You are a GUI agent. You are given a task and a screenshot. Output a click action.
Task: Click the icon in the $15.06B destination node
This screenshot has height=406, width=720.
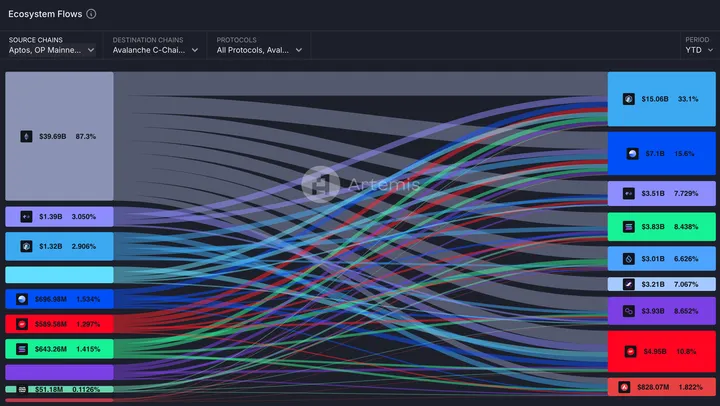pos(629,99)
